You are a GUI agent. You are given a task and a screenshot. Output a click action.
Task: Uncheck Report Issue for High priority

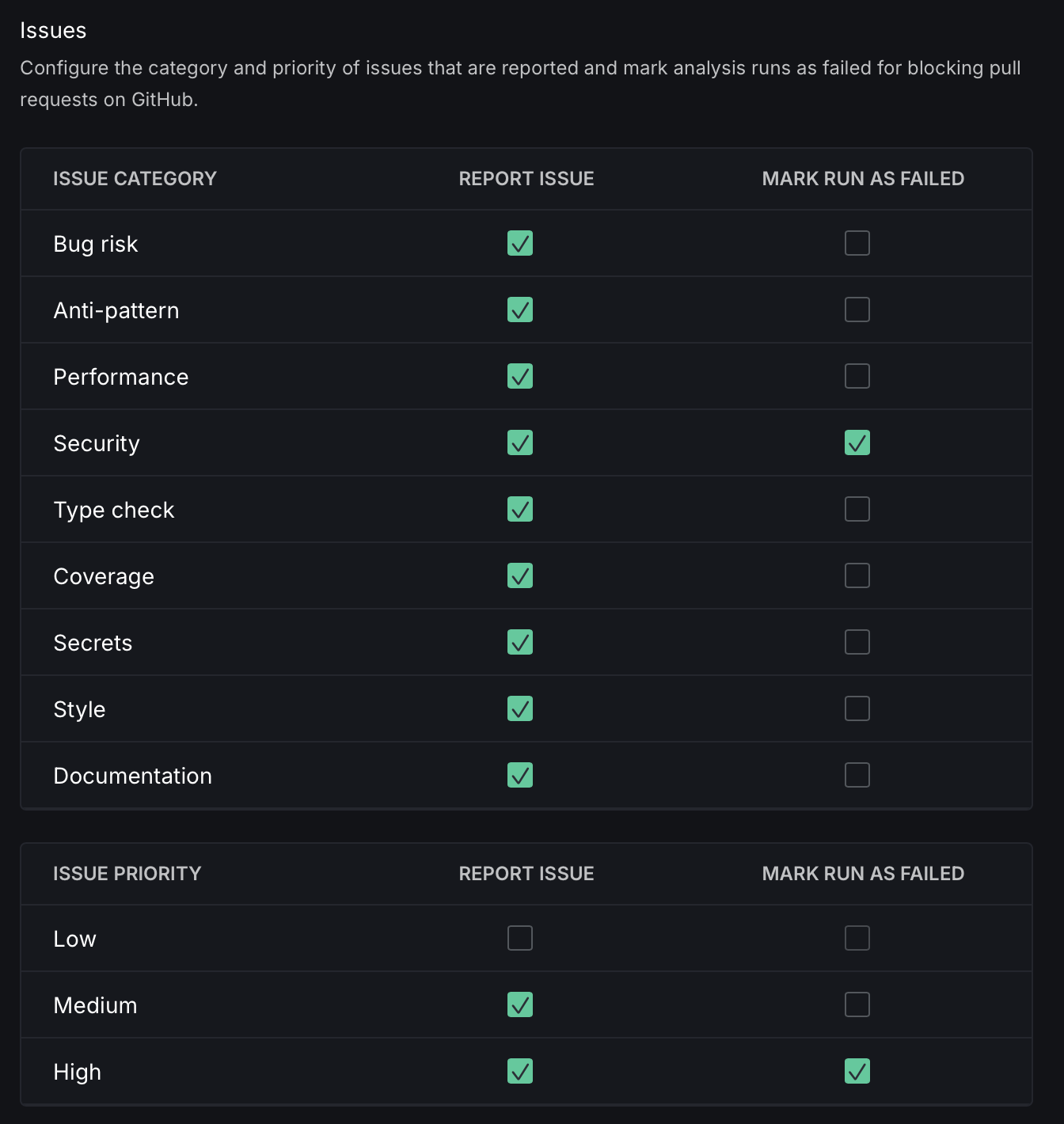520,1071
